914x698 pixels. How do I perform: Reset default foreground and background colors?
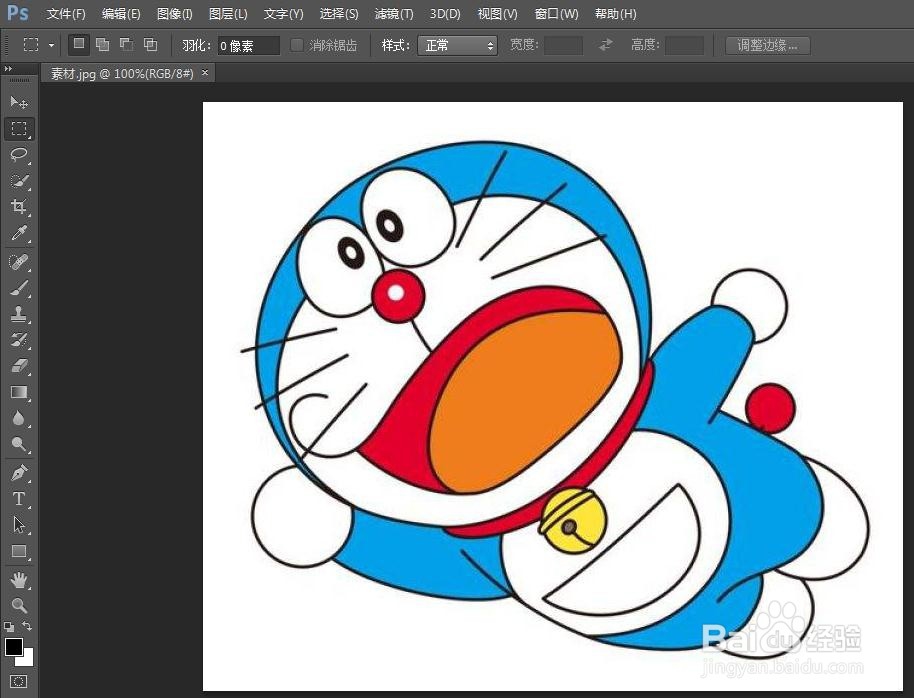click(x=9, y=627)
